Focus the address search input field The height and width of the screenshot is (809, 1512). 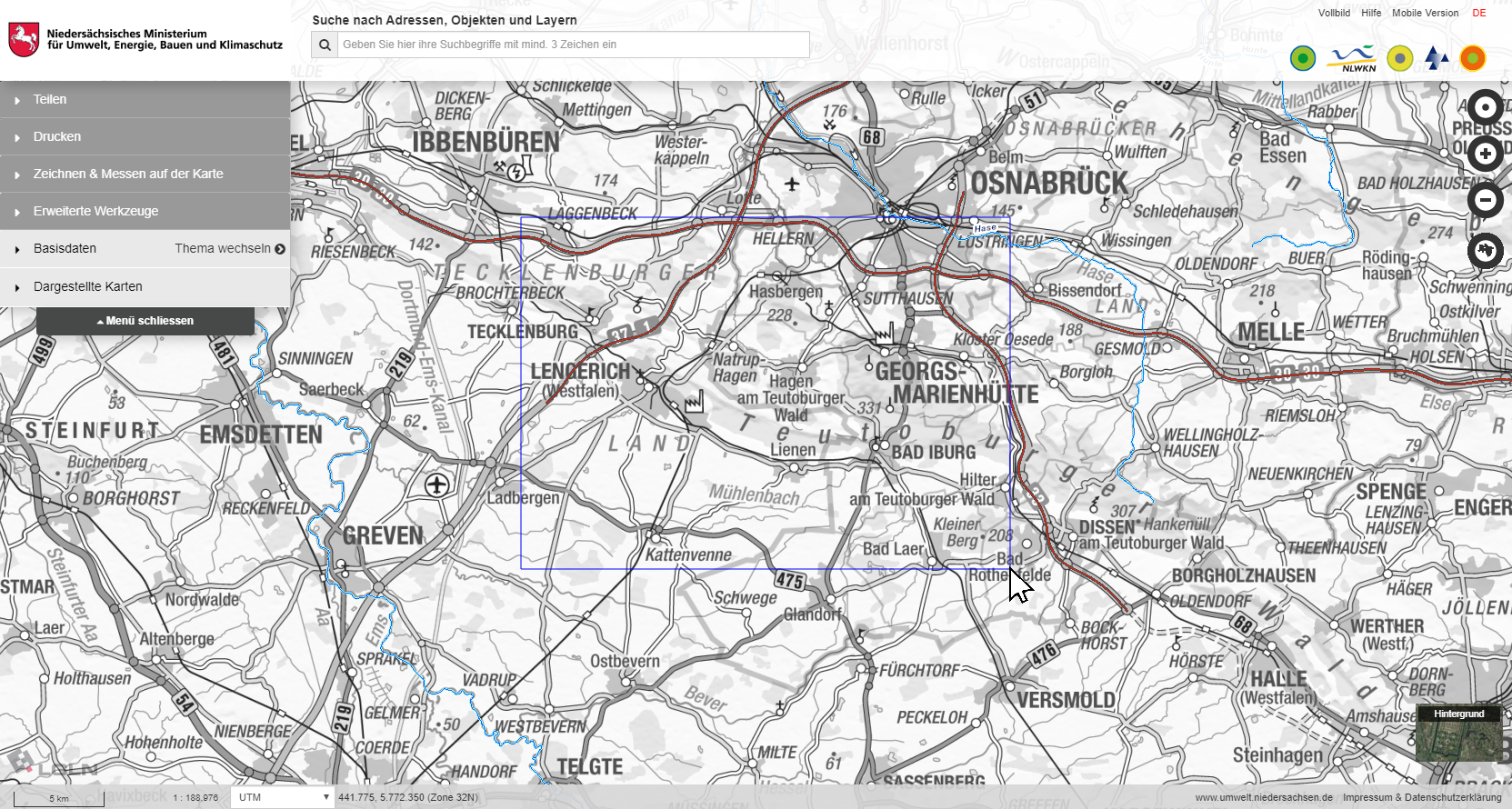[x=573, y=45]
